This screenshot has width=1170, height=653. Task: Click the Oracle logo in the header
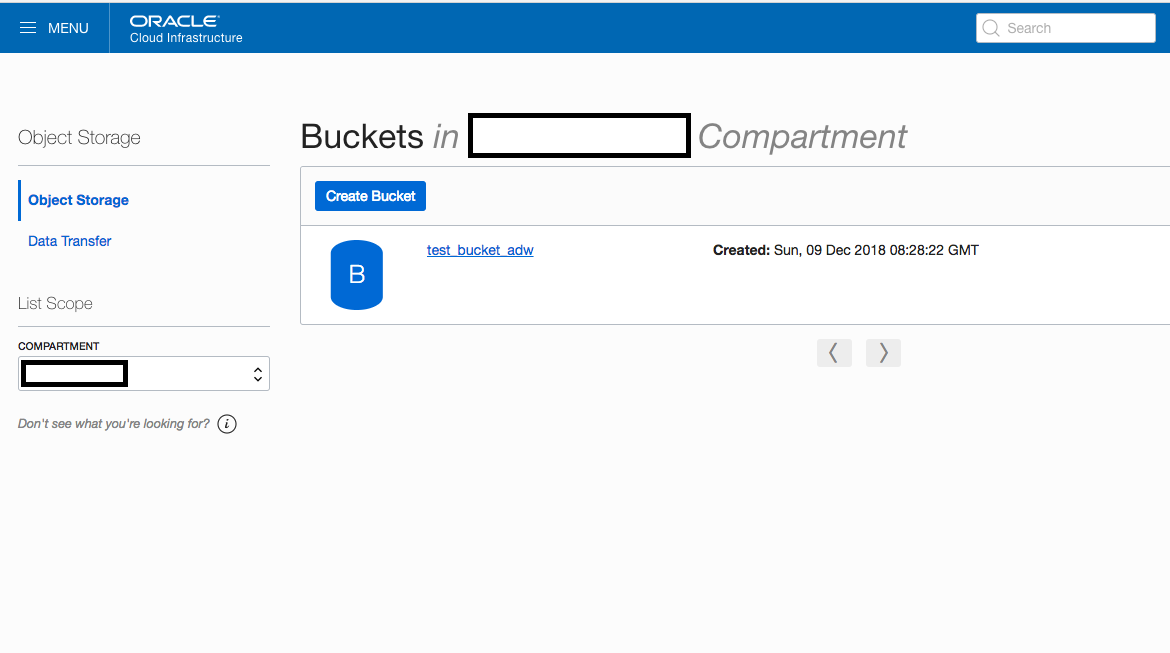[175, 21]
